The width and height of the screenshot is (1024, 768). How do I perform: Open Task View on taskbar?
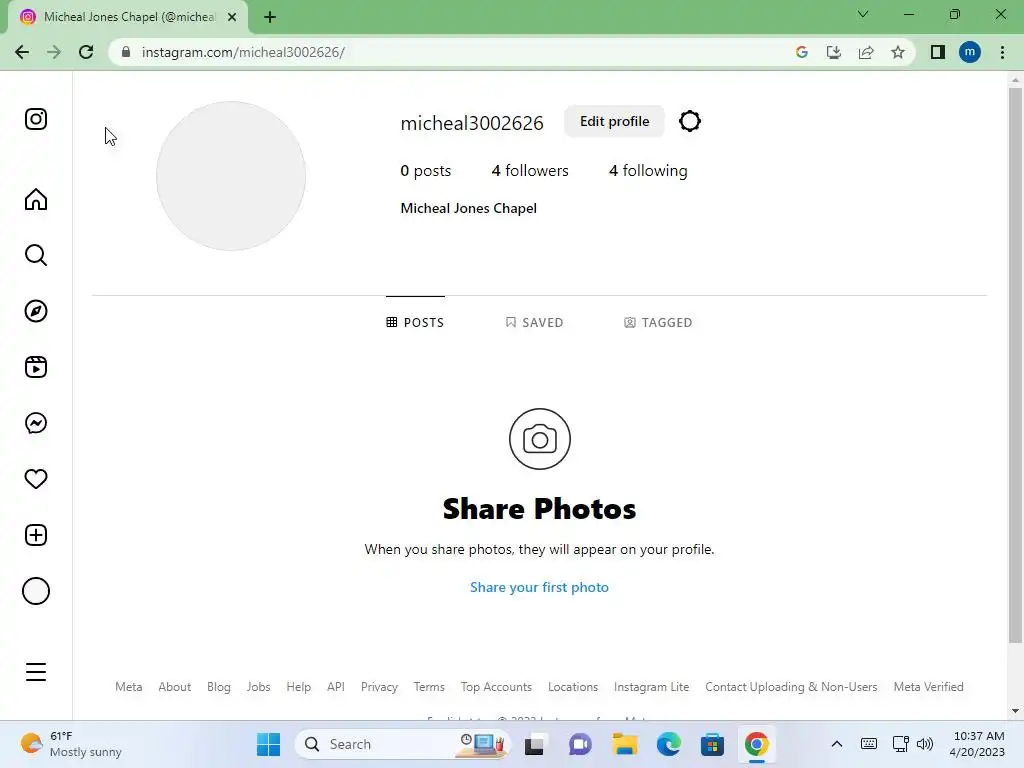[534, 744]
